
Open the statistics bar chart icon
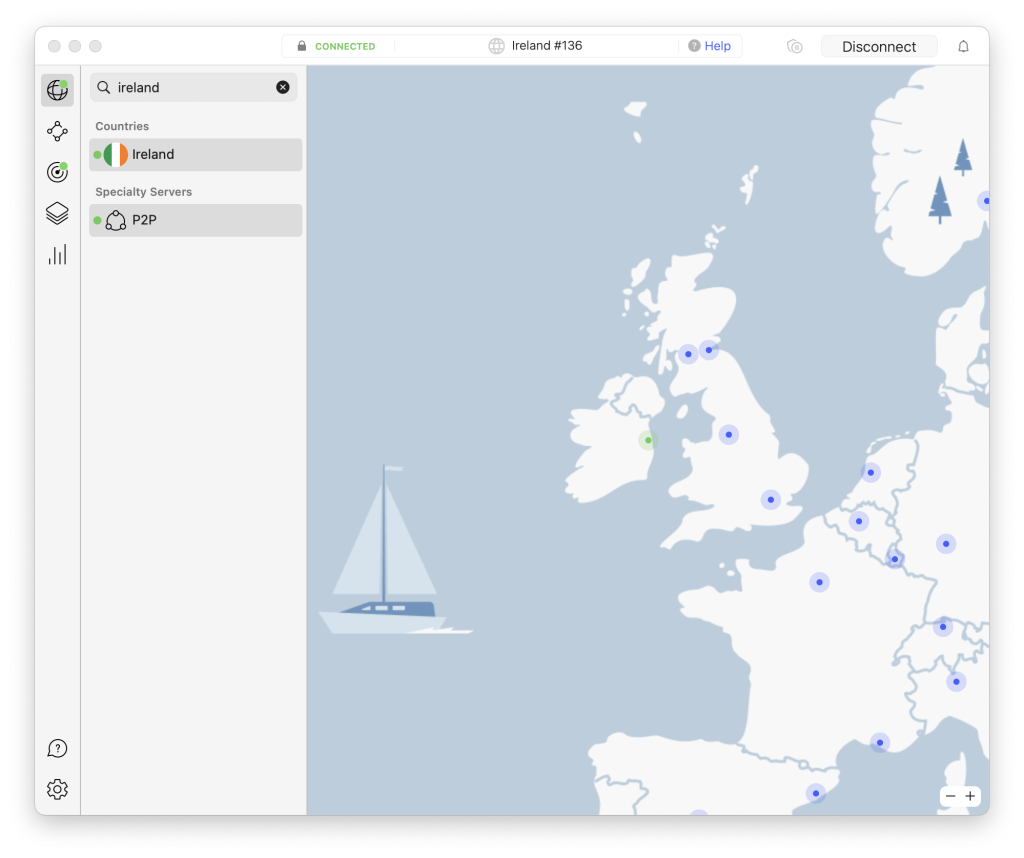(57, 254)
